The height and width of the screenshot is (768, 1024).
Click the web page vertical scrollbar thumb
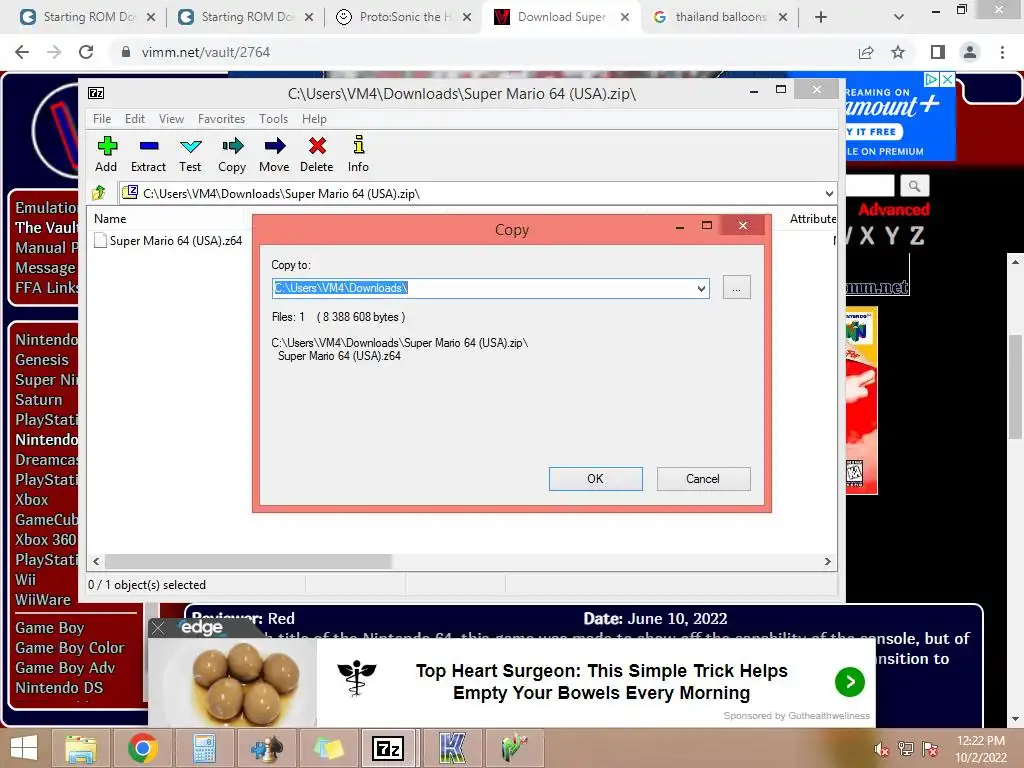tap(1015, 387)
